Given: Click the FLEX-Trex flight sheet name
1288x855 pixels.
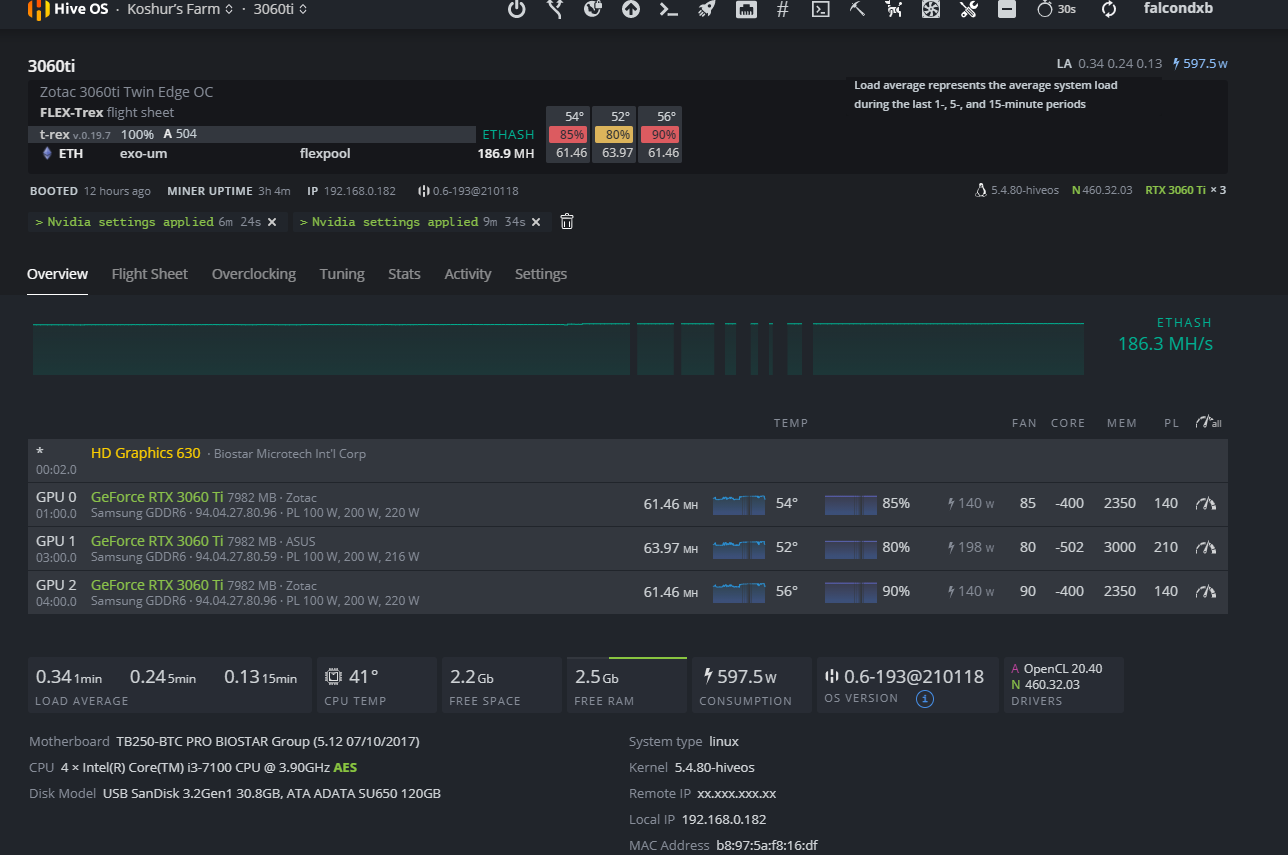Looking at the screenshot, I should [71, 113].
